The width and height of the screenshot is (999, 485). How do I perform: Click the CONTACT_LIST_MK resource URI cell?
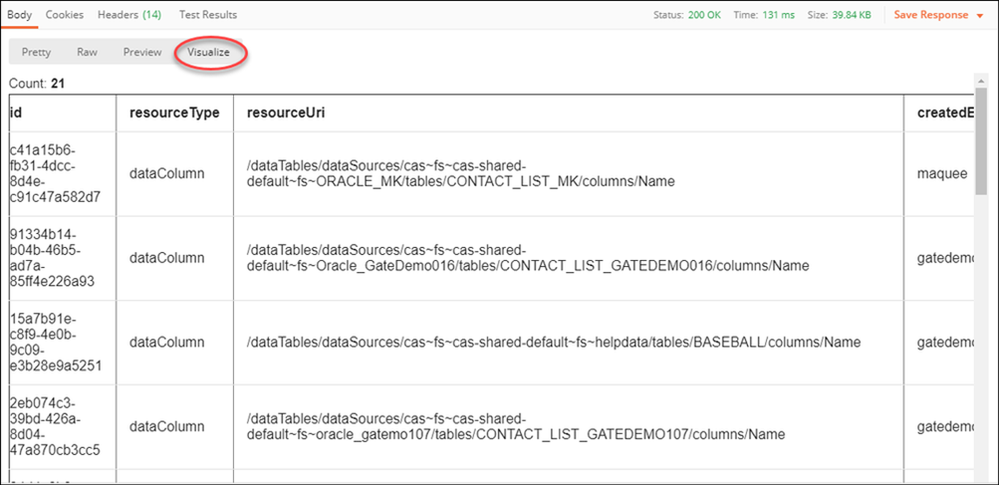[x=460, y=173]
